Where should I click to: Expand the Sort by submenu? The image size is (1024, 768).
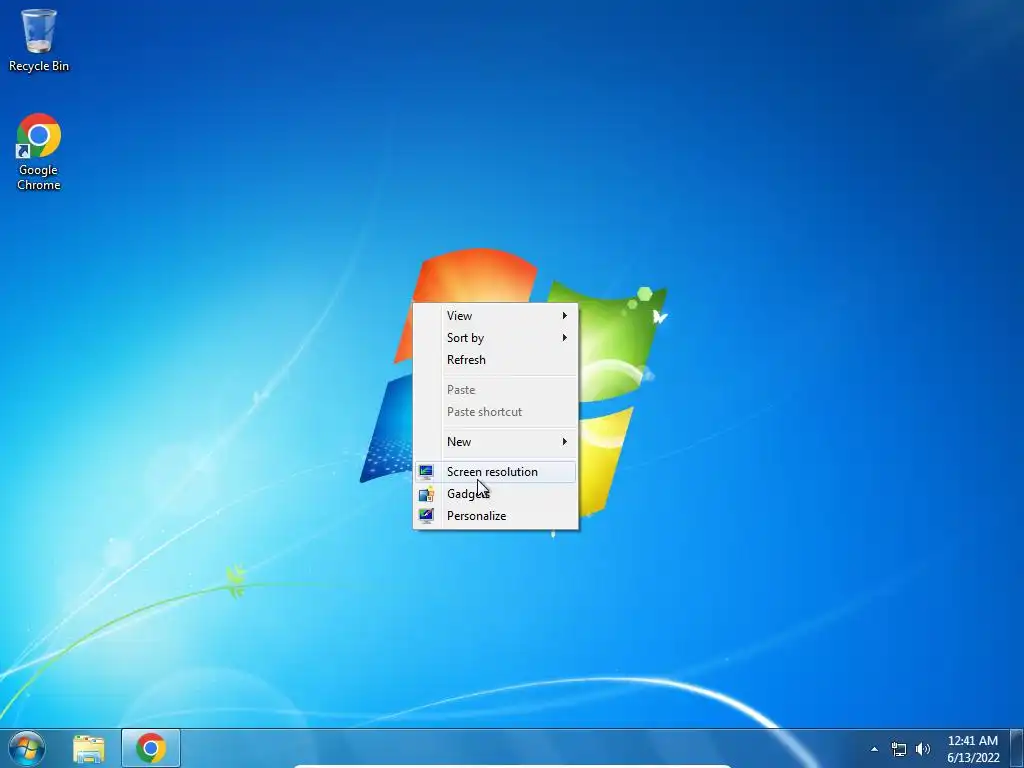pyautogui.click(x=496, y=338)
